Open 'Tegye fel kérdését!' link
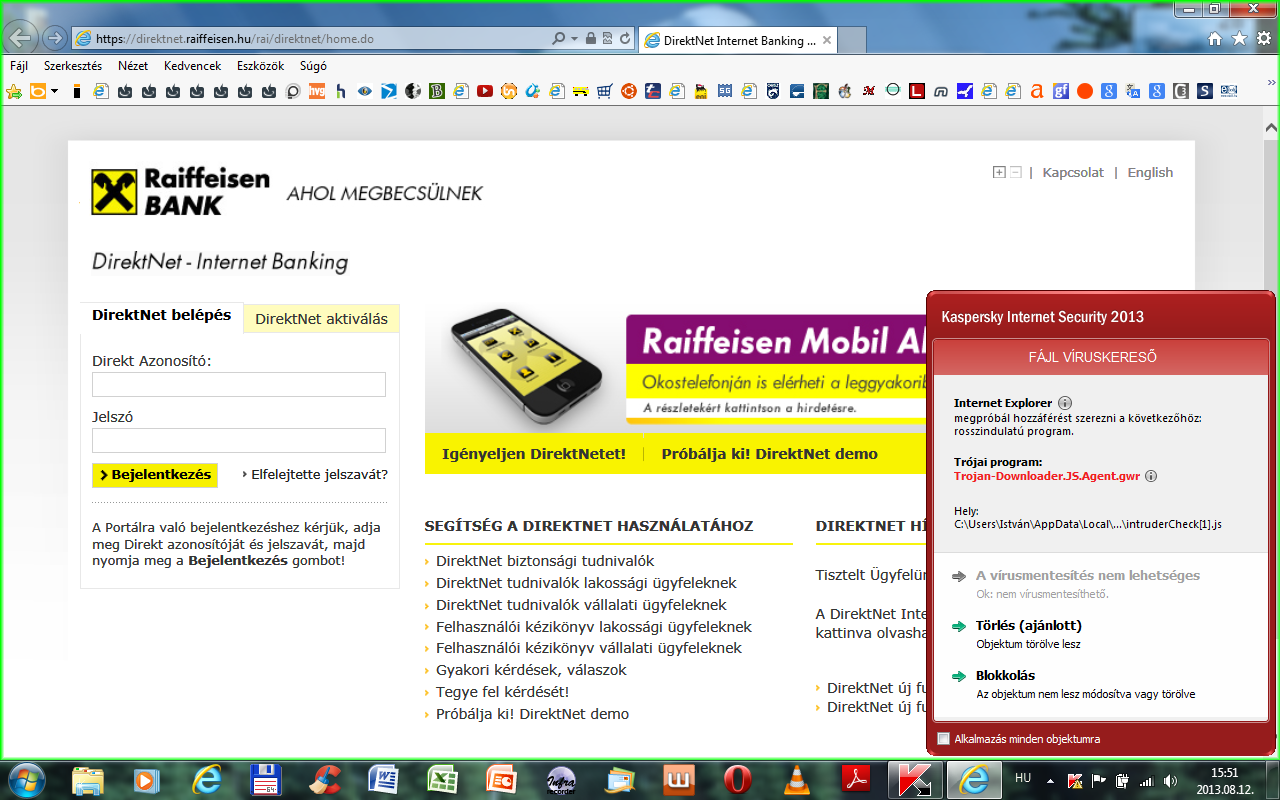 click(502, 692)
